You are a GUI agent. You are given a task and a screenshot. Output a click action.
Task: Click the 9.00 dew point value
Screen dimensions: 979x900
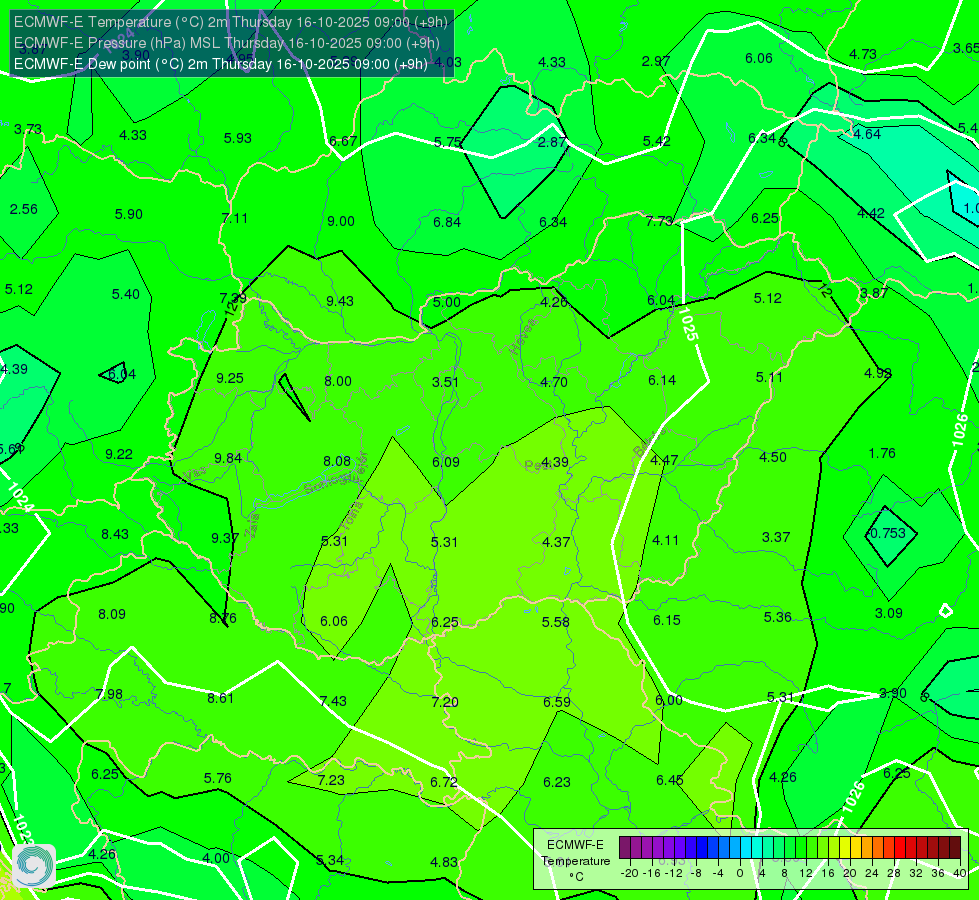(x=341, y=221)
